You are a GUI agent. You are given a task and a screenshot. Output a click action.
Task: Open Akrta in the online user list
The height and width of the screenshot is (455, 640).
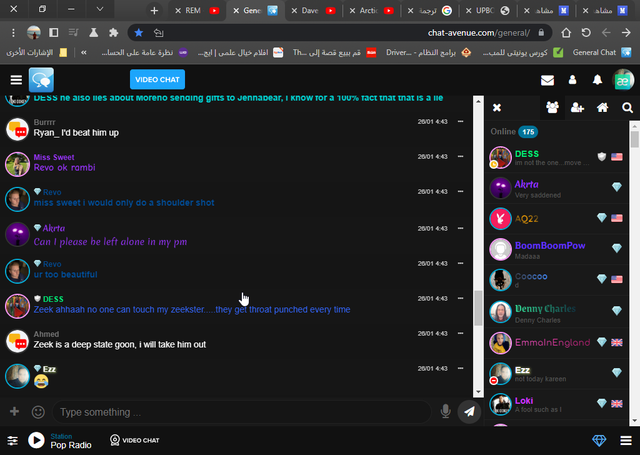[556, 188]
